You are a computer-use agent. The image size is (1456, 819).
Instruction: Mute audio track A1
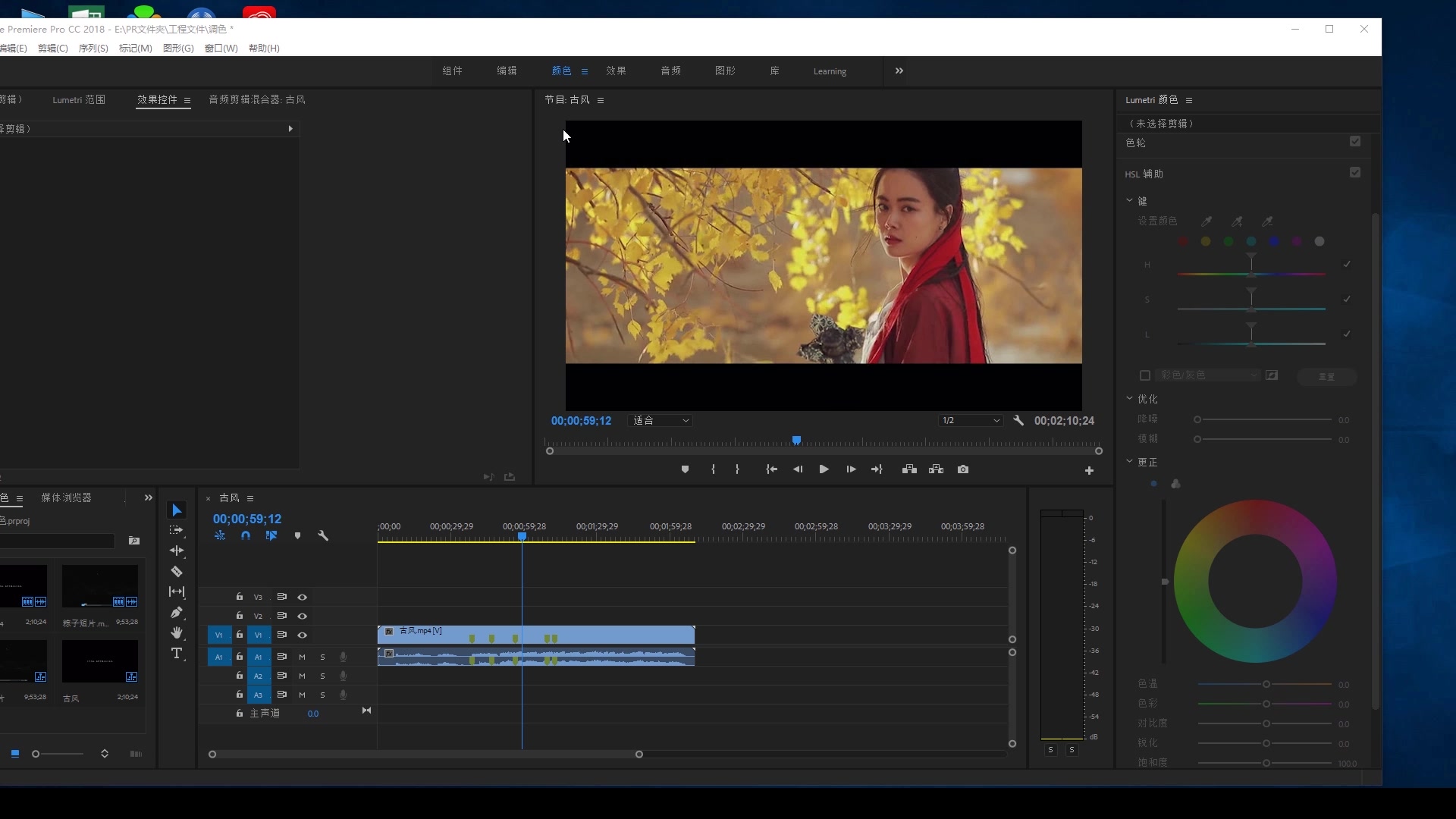302,657
